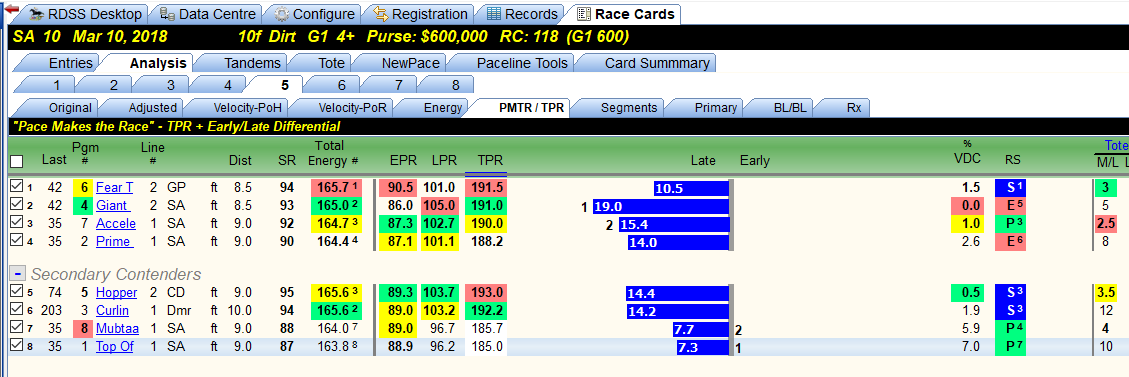Uncheck the Fear T row checkbox

pos(16,186)
